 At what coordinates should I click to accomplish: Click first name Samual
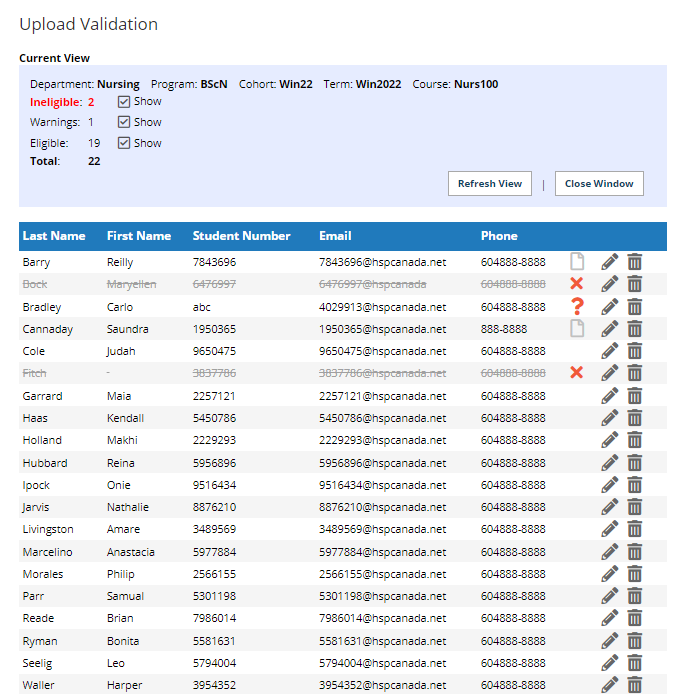(125, 596)
